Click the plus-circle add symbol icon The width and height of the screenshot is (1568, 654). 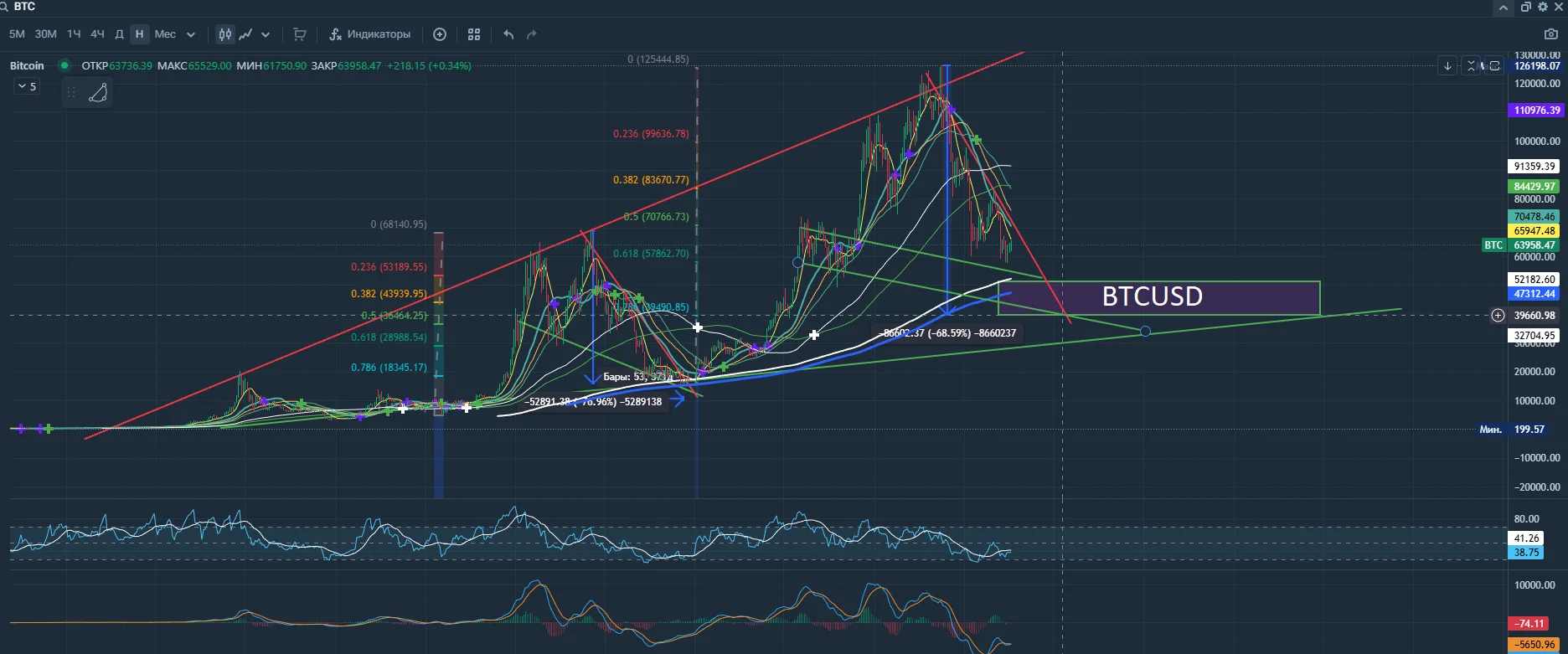point(440,34)
